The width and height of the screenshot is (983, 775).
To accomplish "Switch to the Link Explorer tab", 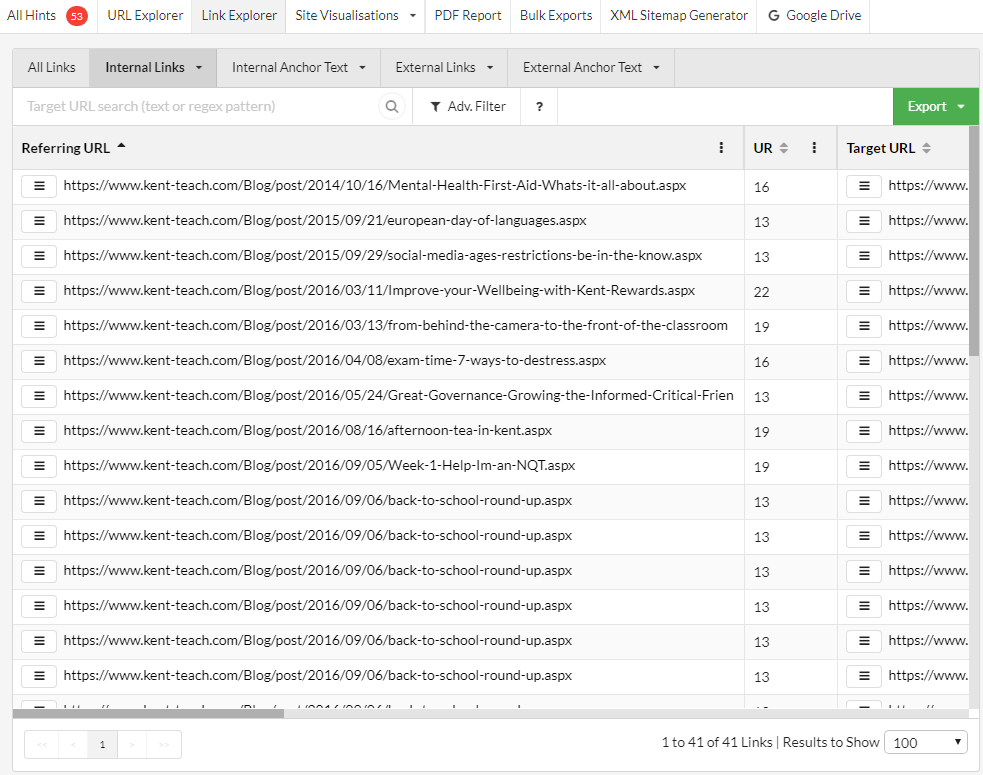I will [x=239, y=16].
